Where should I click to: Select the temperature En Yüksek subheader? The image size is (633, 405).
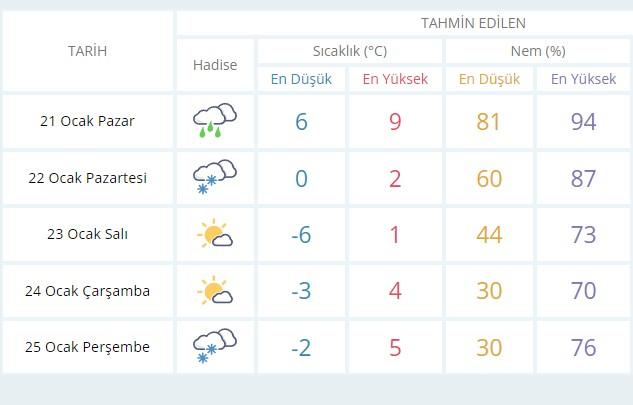point(395,79)
